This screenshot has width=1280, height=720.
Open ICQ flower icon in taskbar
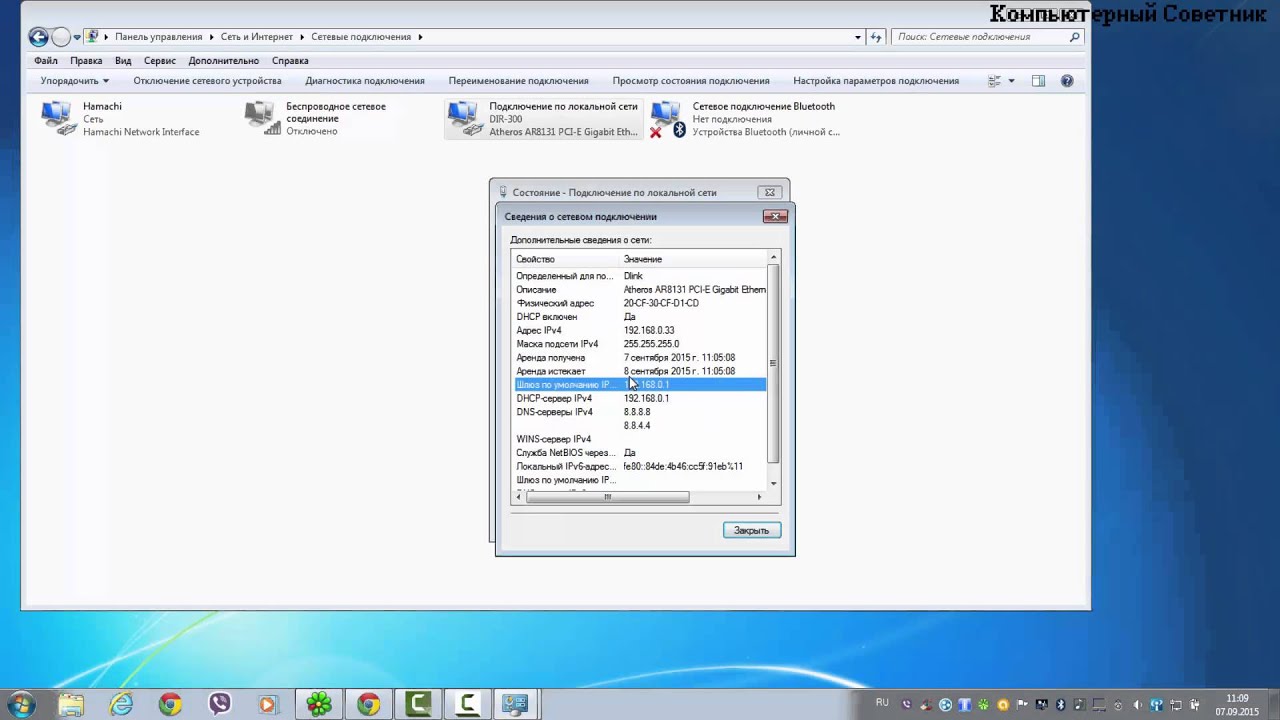click(319, 705)
